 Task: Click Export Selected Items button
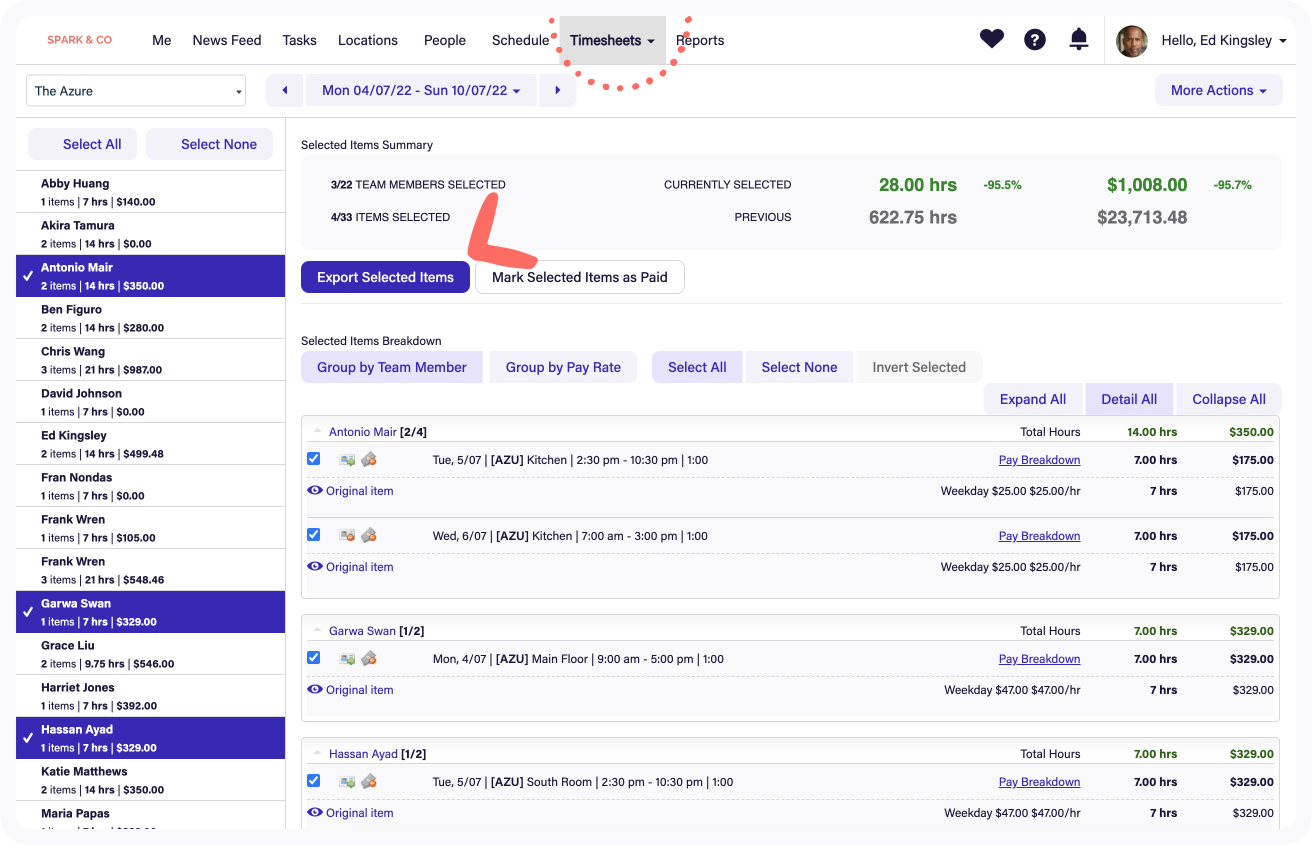[x=385, y=277]
